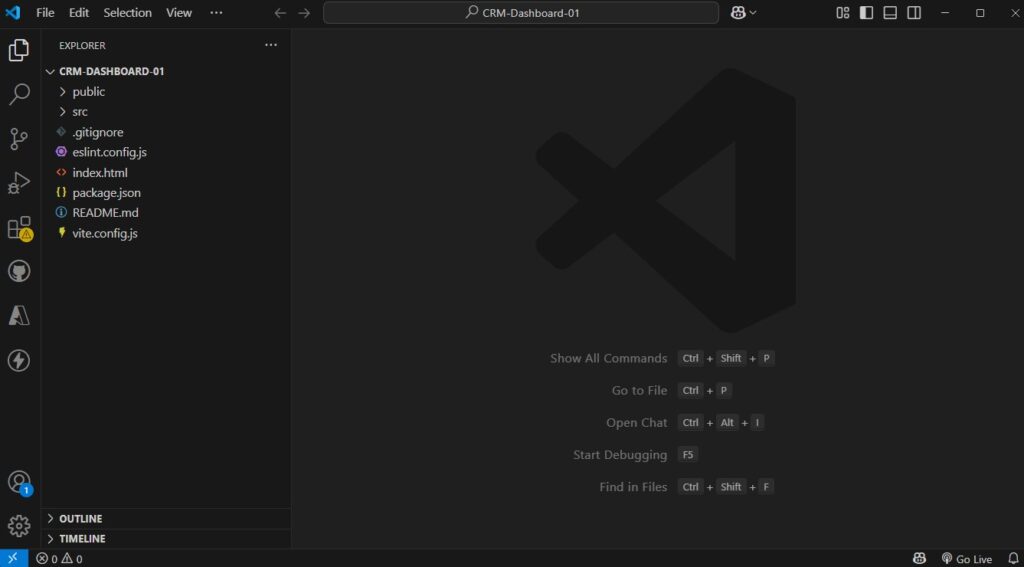Open the Accounts icon
The height and width of the screenshot is (567, 1024).
pyautogui.click(x=19, y=482)
